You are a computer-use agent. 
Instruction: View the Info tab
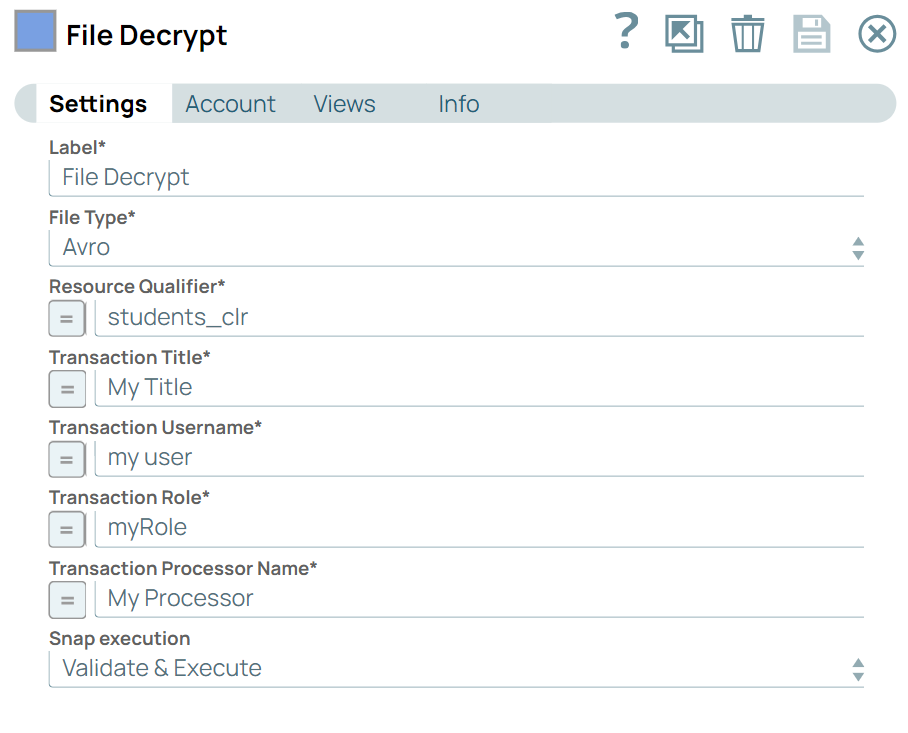click(458, 104)
